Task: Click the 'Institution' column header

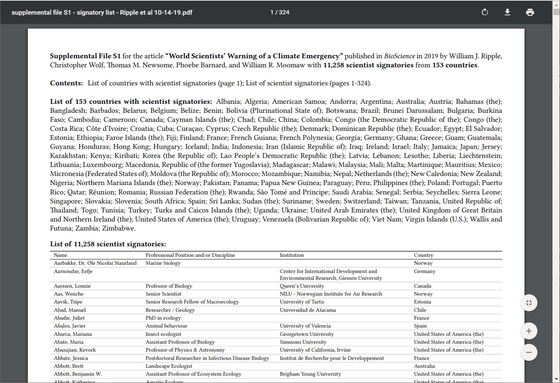Action: click(x=292, y=255)
